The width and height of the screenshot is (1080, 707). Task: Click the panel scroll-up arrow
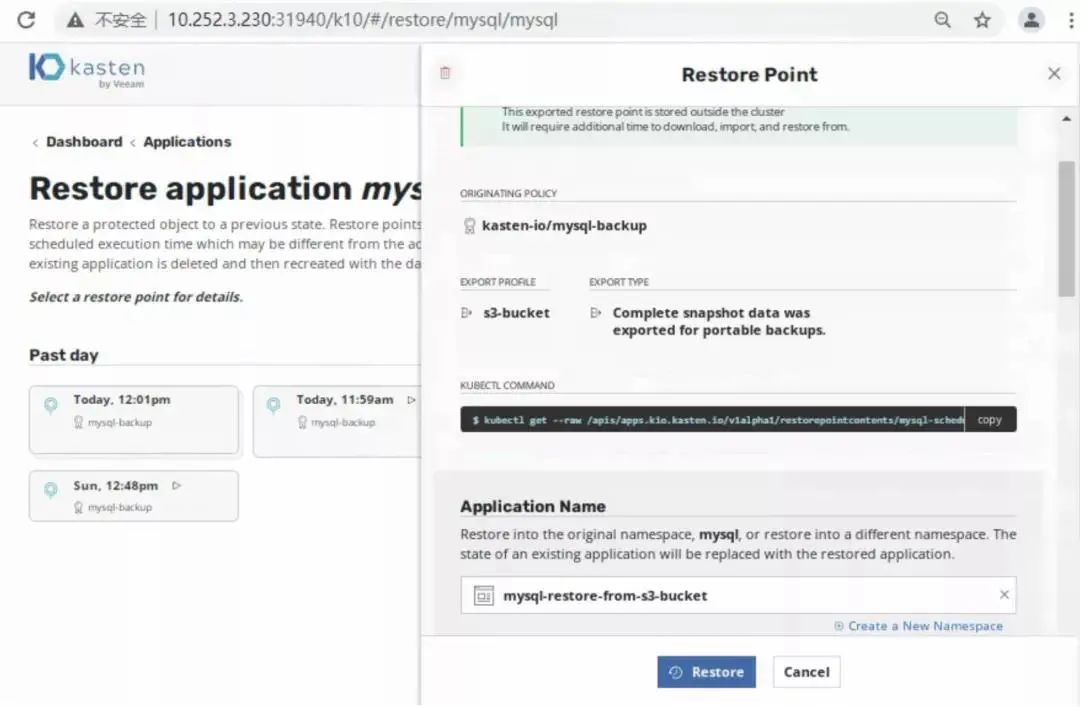coord(1067,119)
